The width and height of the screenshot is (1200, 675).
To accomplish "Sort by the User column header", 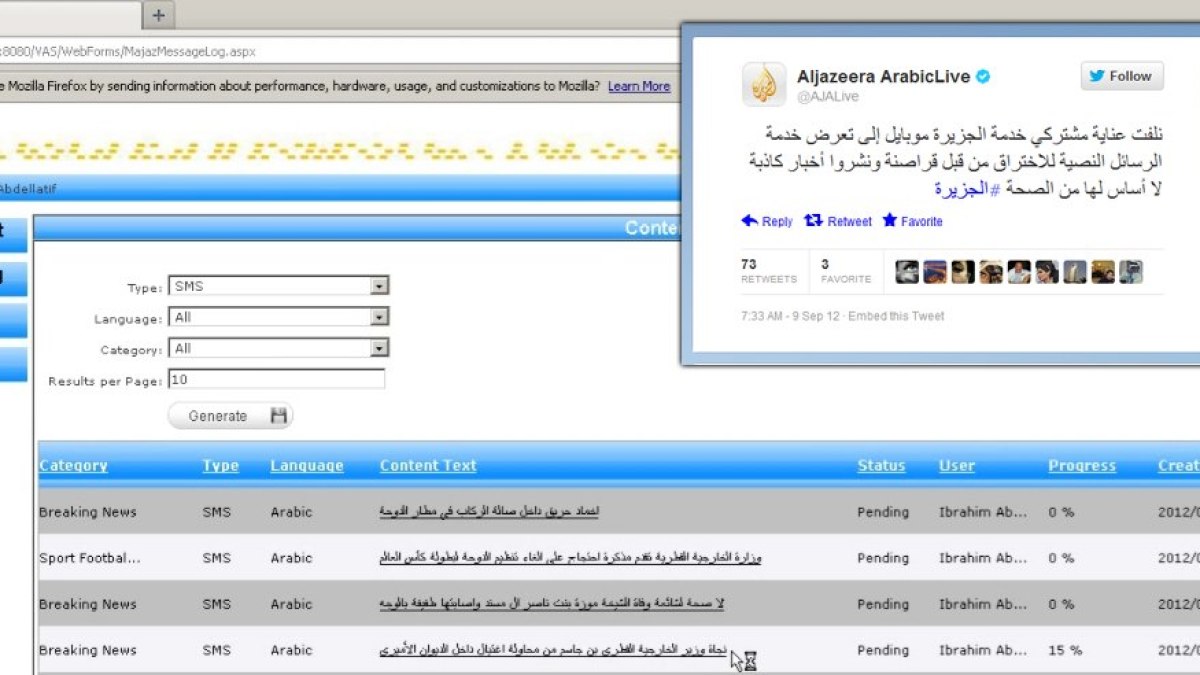I will click(957, 465).
